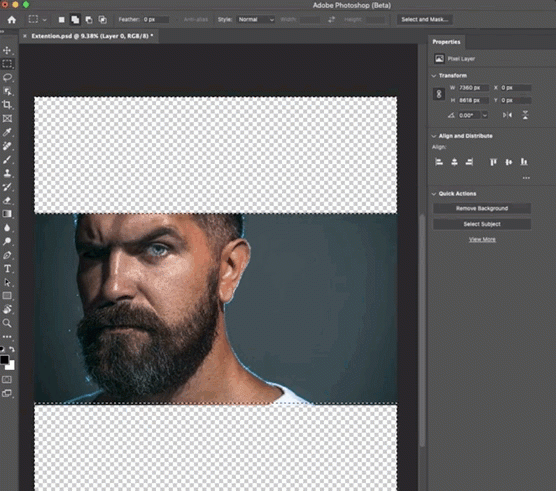Enable Intersect with Selection mode

[x=102, y=20]
